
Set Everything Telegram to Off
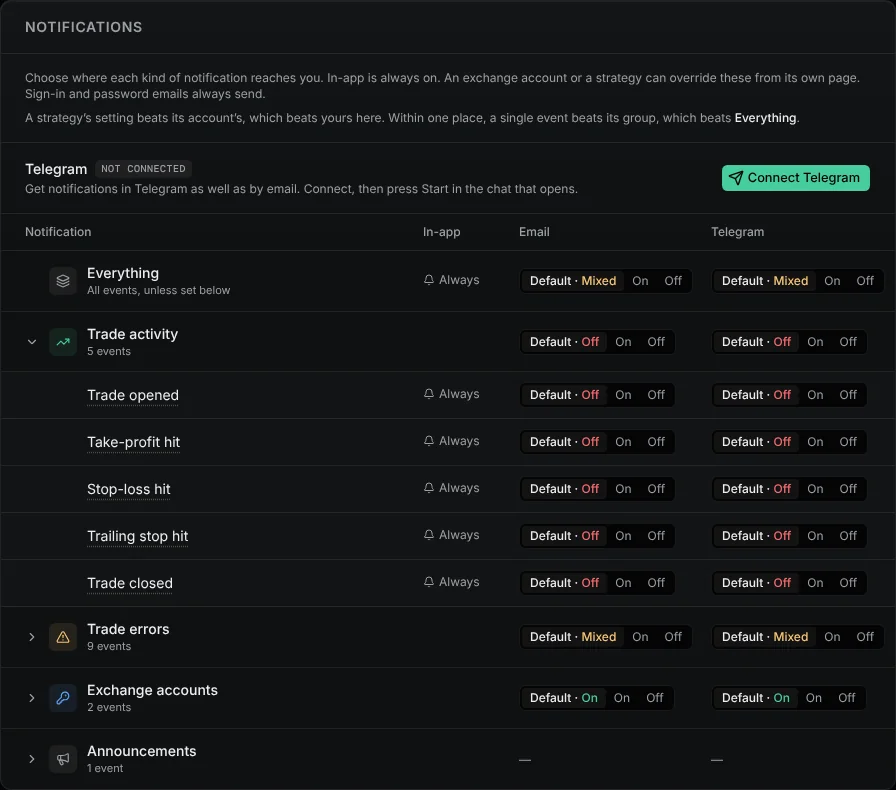[865, 281]
